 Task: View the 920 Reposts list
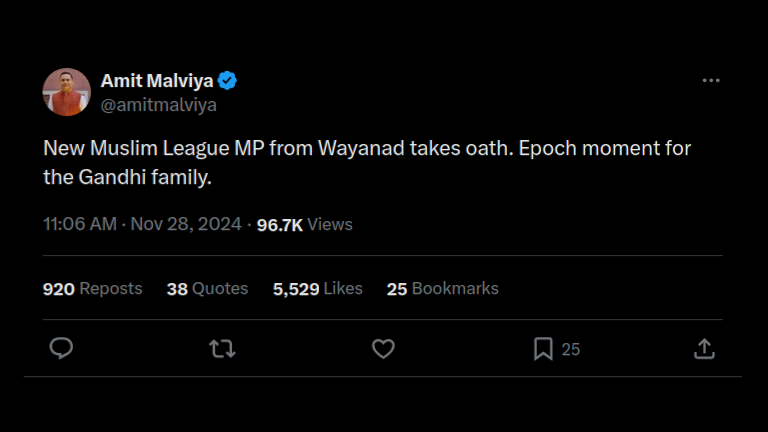(x=92, y=288)
